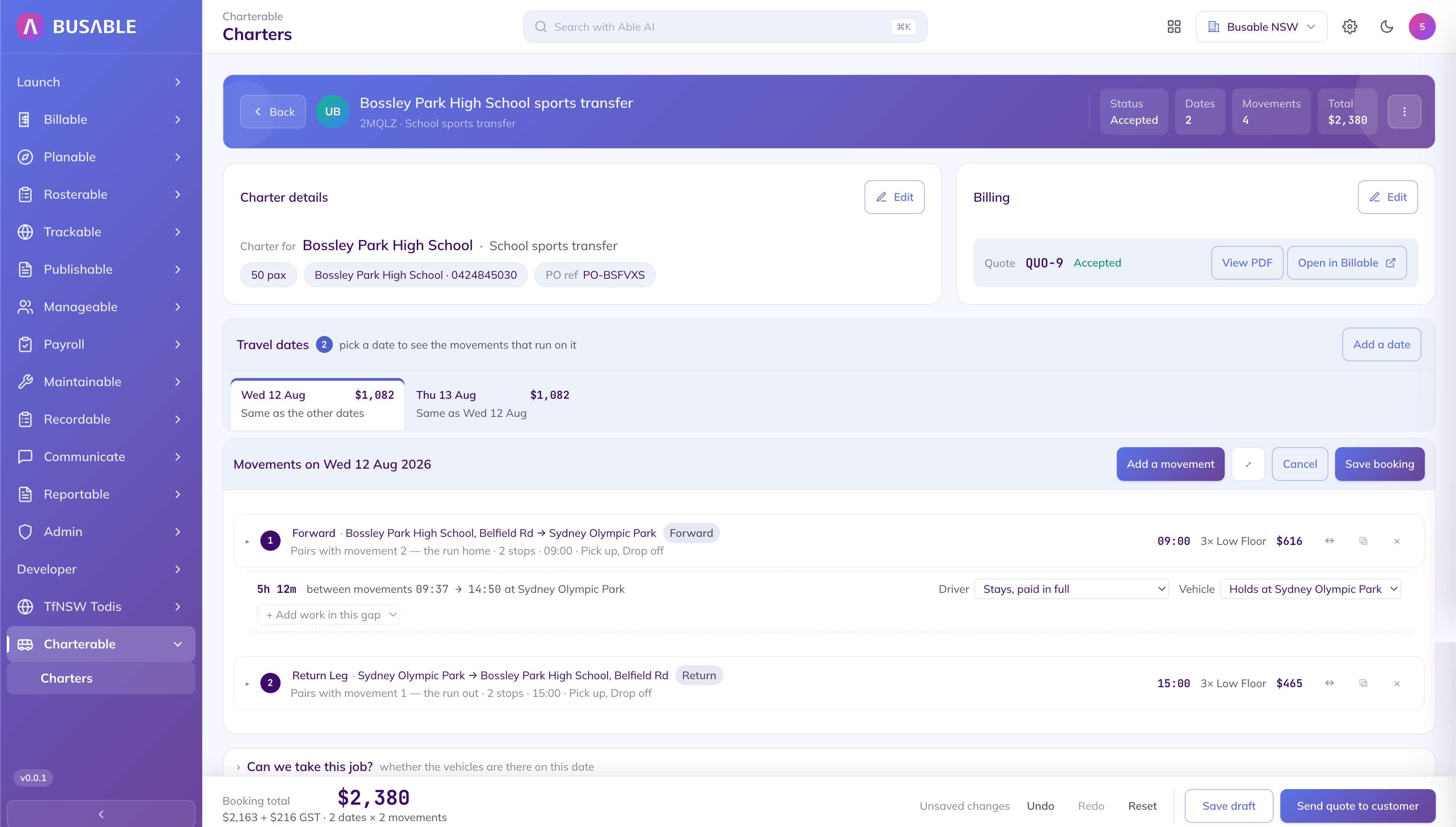The width and height of the screenshot is (1456, 827).
Task: Click the Reportable file icon
Action: (25, 494)
